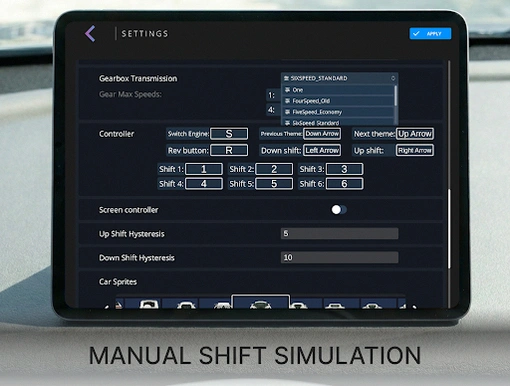Select the highlighted center car sprite
The height and width of the screenshot is (386, 510).
point(260,302)
